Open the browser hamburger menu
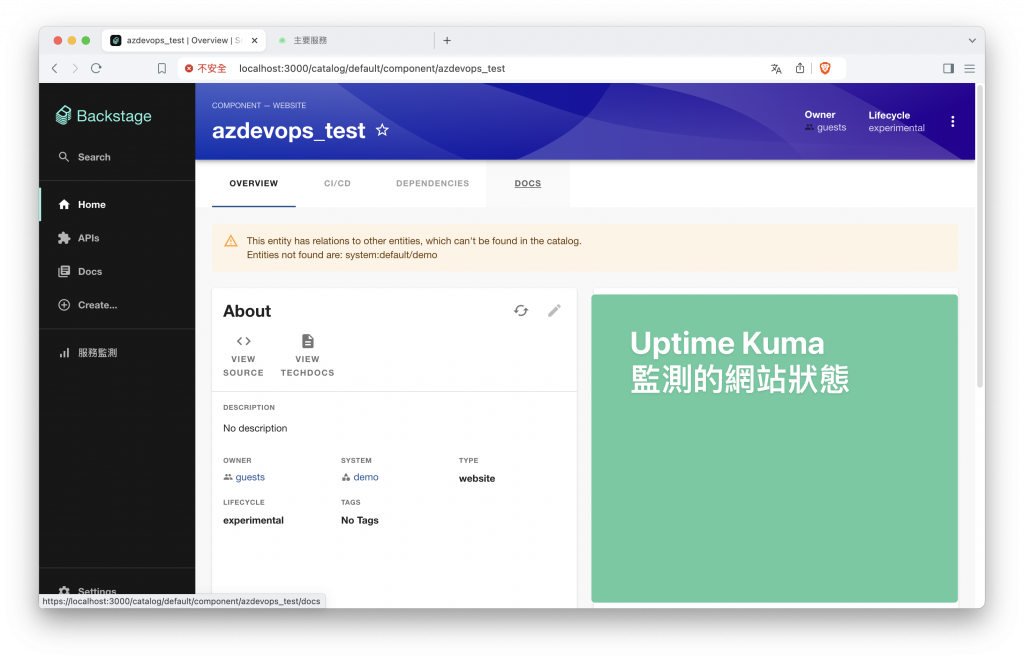Image resolution: width=1024 pixels, height=660 pixels. coord(969,69)
